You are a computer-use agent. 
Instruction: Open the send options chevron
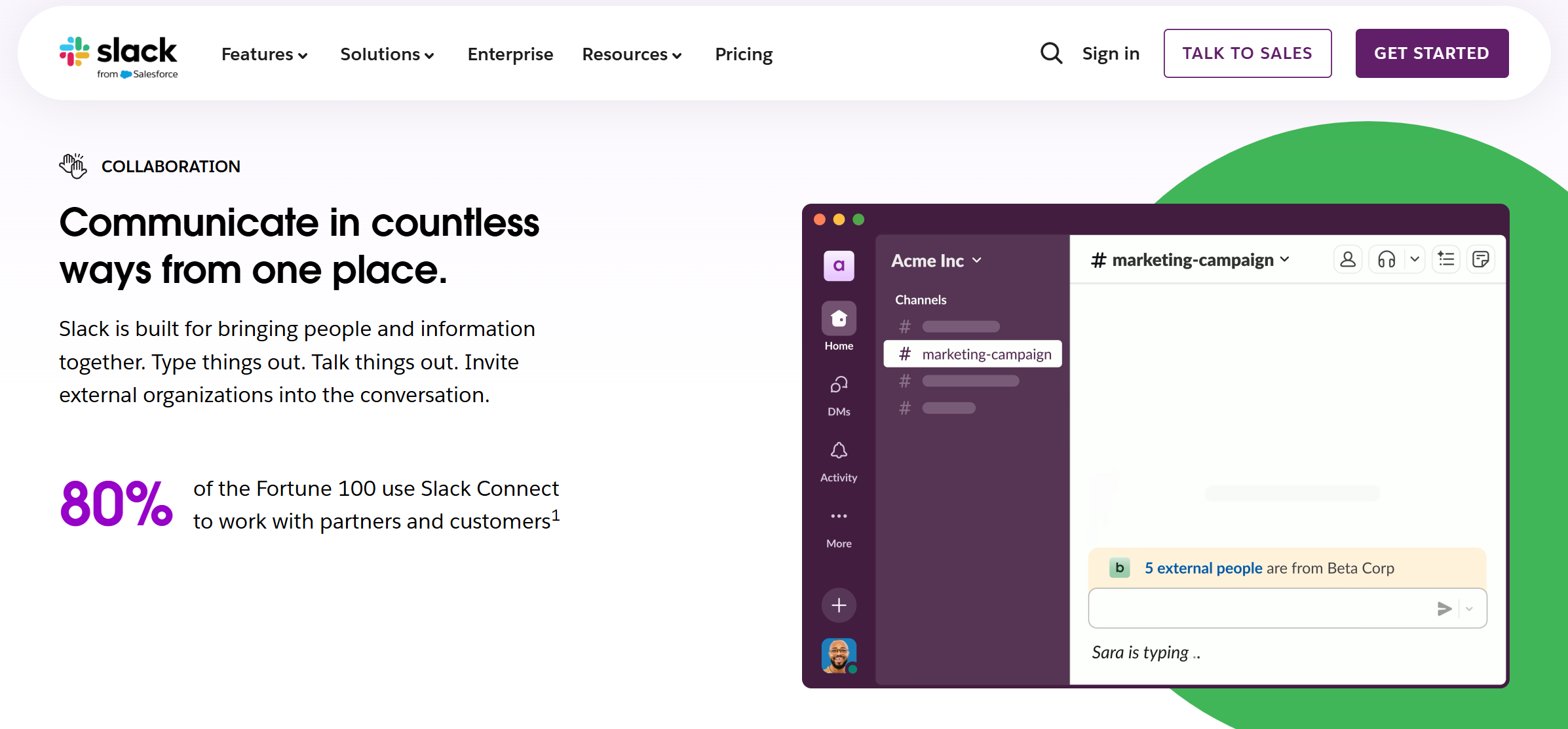click(1470, 609)
